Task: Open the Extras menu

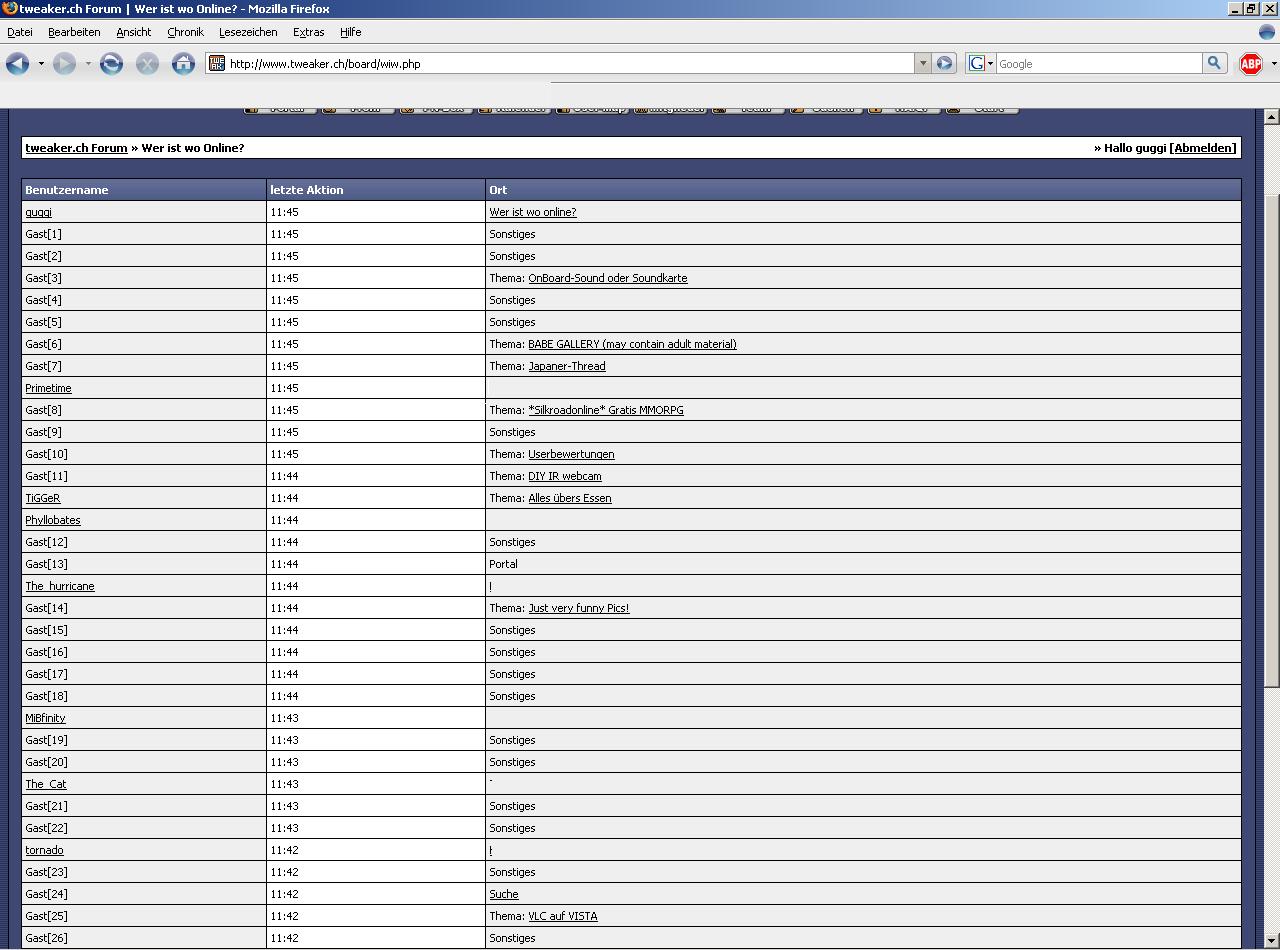Action: [308, 32]
